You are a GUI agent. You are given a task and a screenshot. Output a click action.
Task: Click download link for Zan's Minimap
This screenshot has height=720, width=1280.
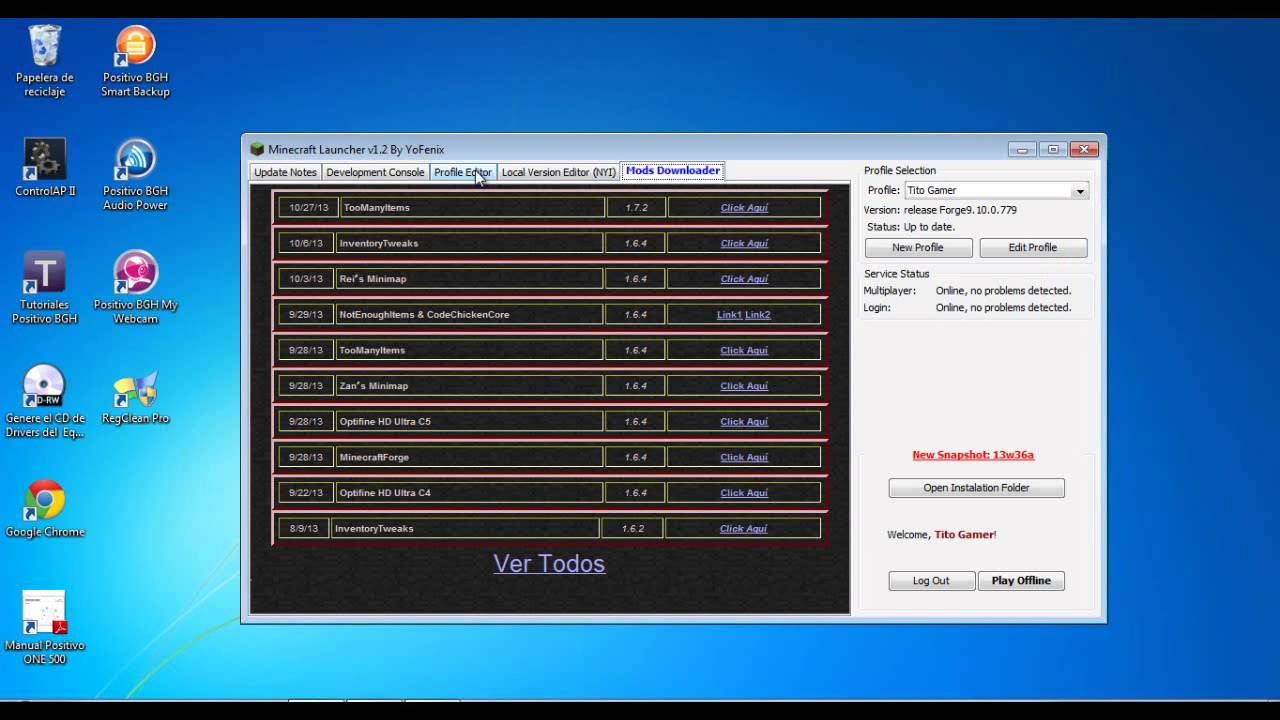(744, 386)
